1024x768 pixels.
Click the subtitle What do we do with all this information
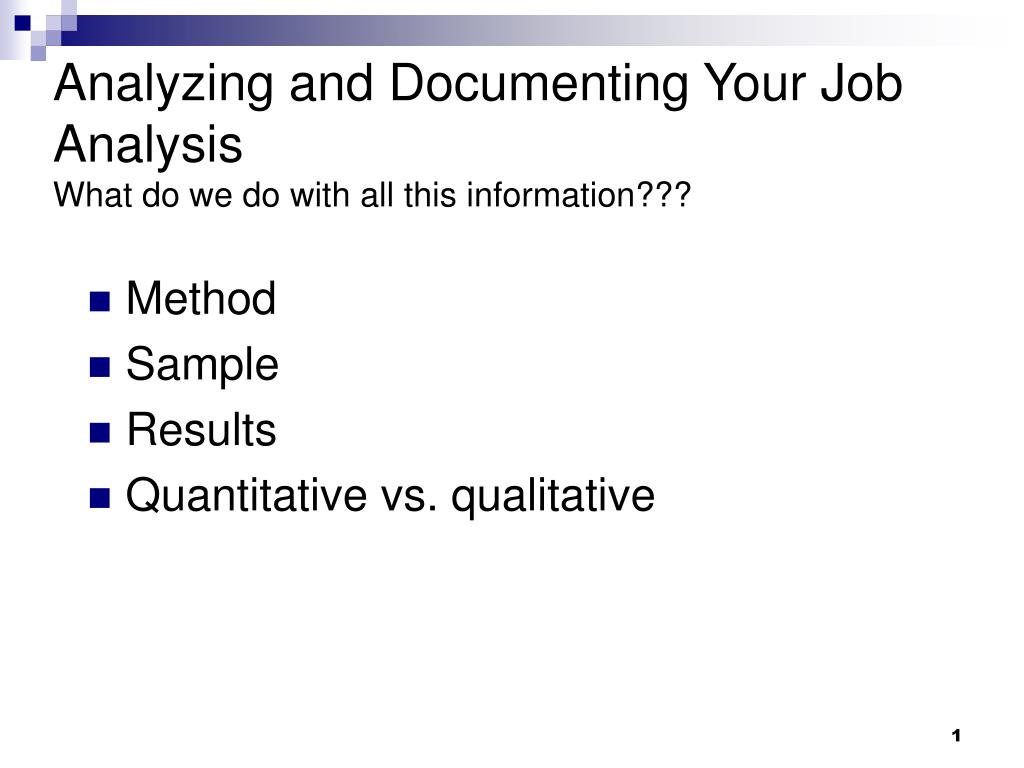(372, 195)
